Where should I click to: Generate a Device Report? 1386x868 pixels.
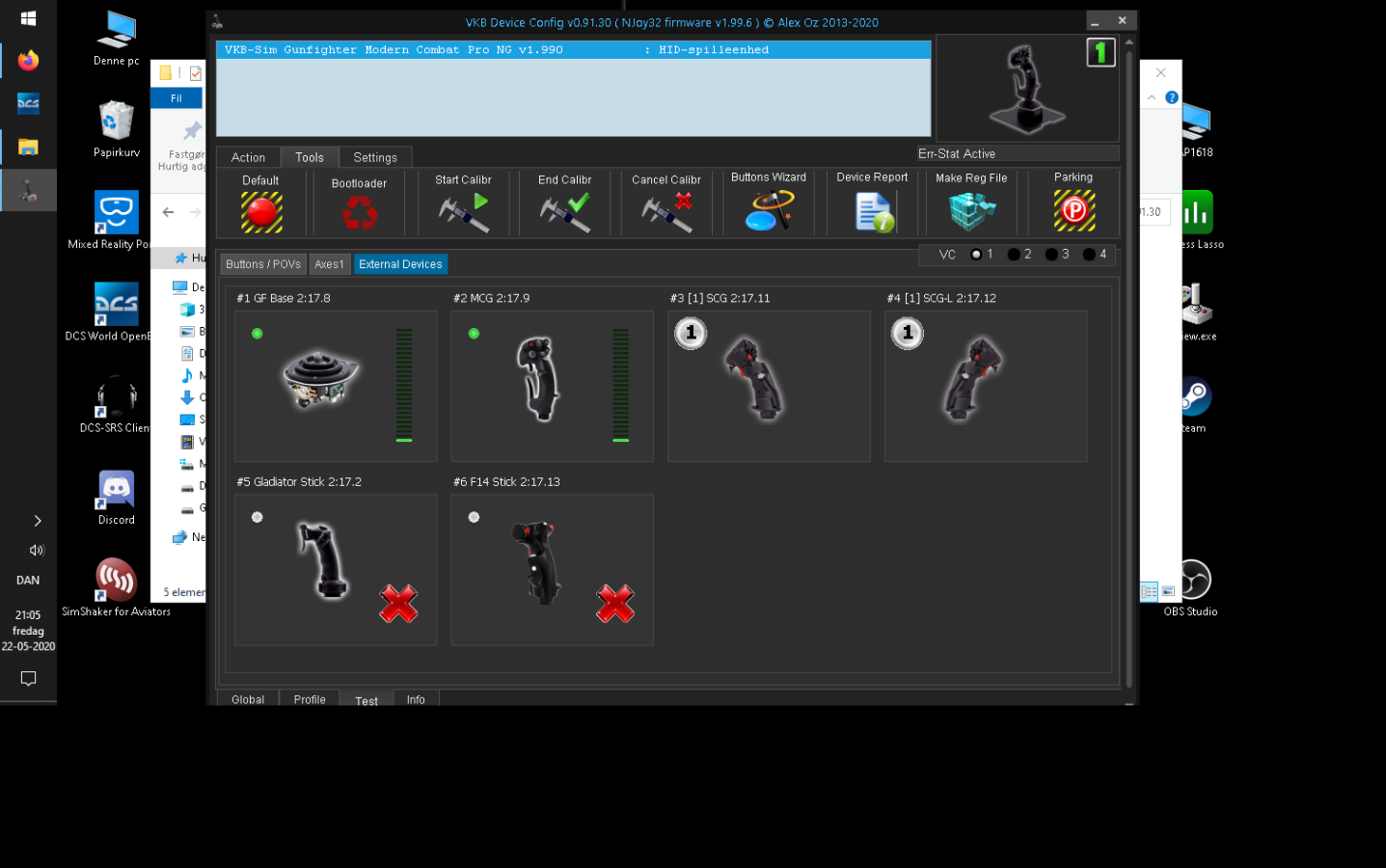(x=873, y=211)
